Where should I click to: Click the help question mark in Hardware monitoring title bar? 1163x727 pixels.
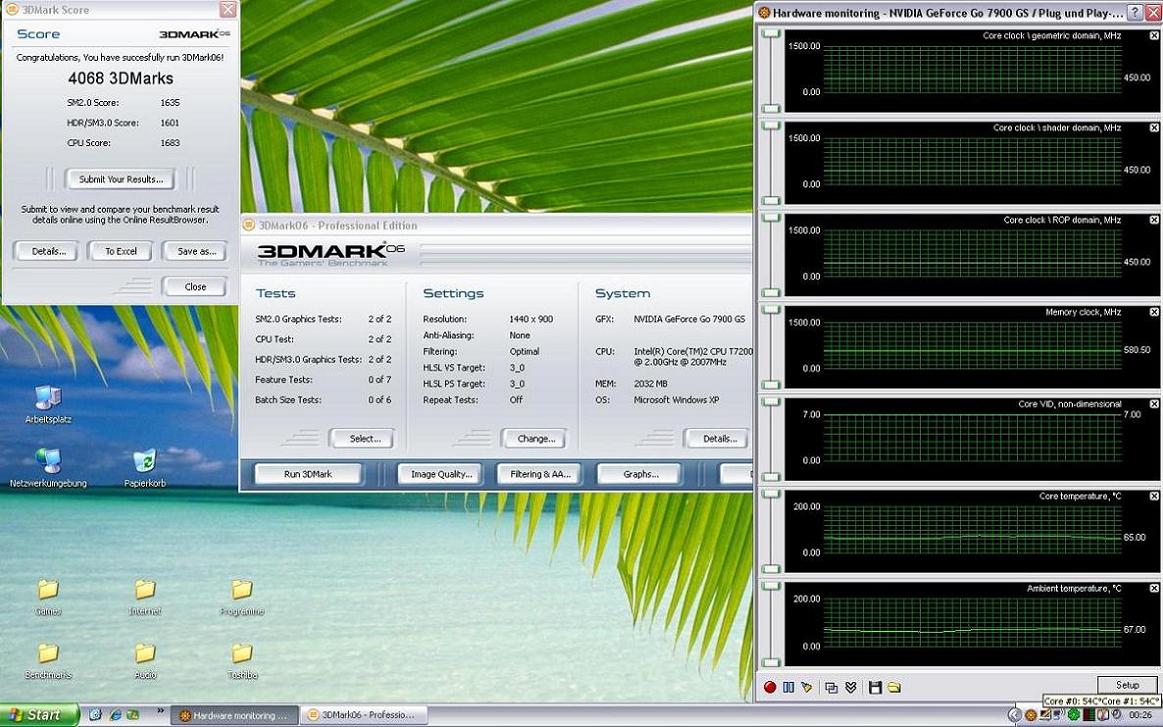point(1134,12)
